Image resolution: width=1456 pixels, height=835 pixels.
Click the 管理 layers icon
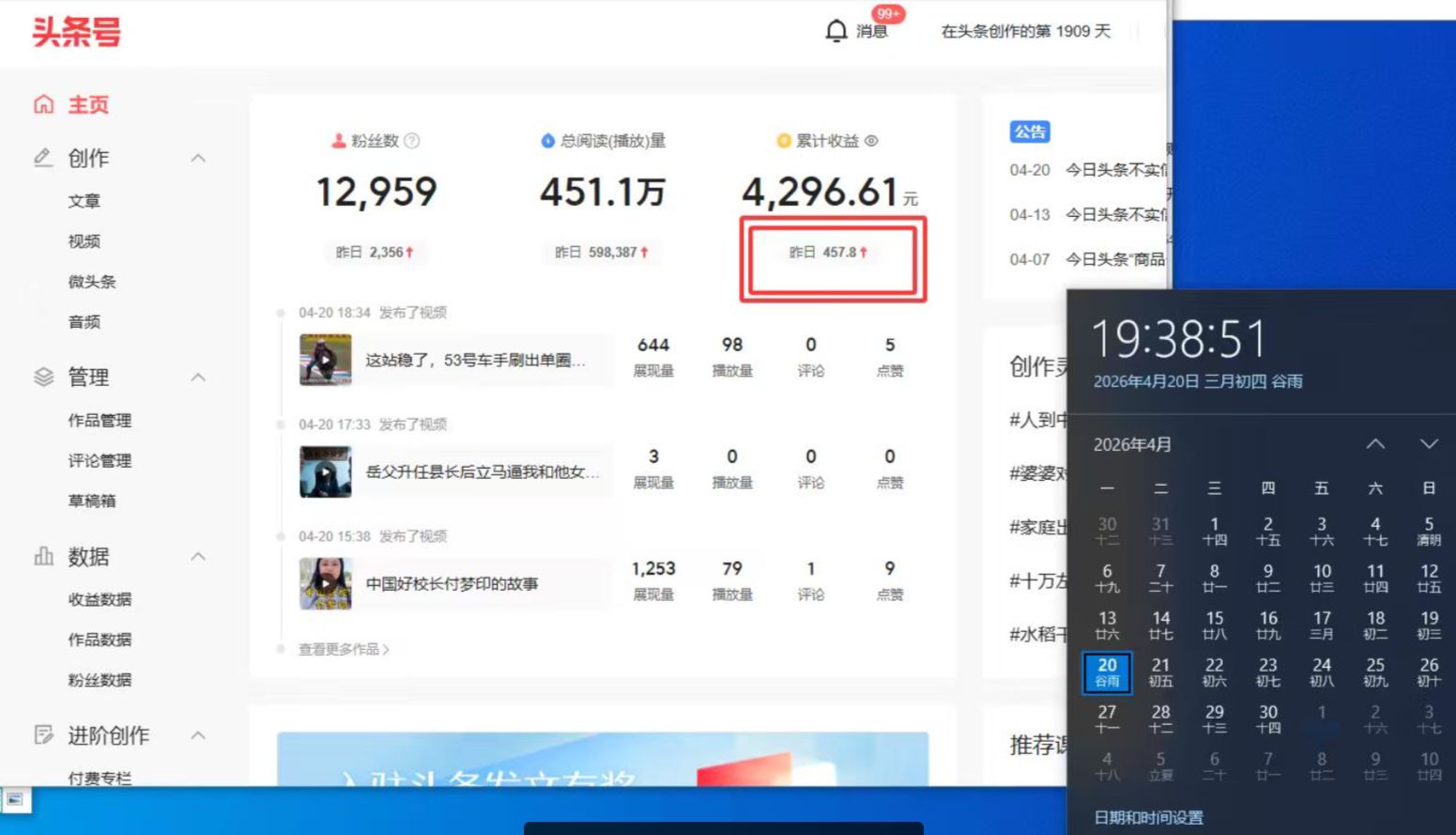pos(43,377)
